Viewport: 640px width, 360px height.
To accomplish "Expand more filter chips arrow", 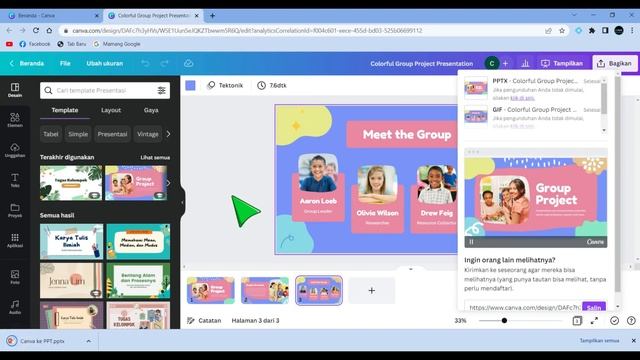I will click(x=168, y=134).
